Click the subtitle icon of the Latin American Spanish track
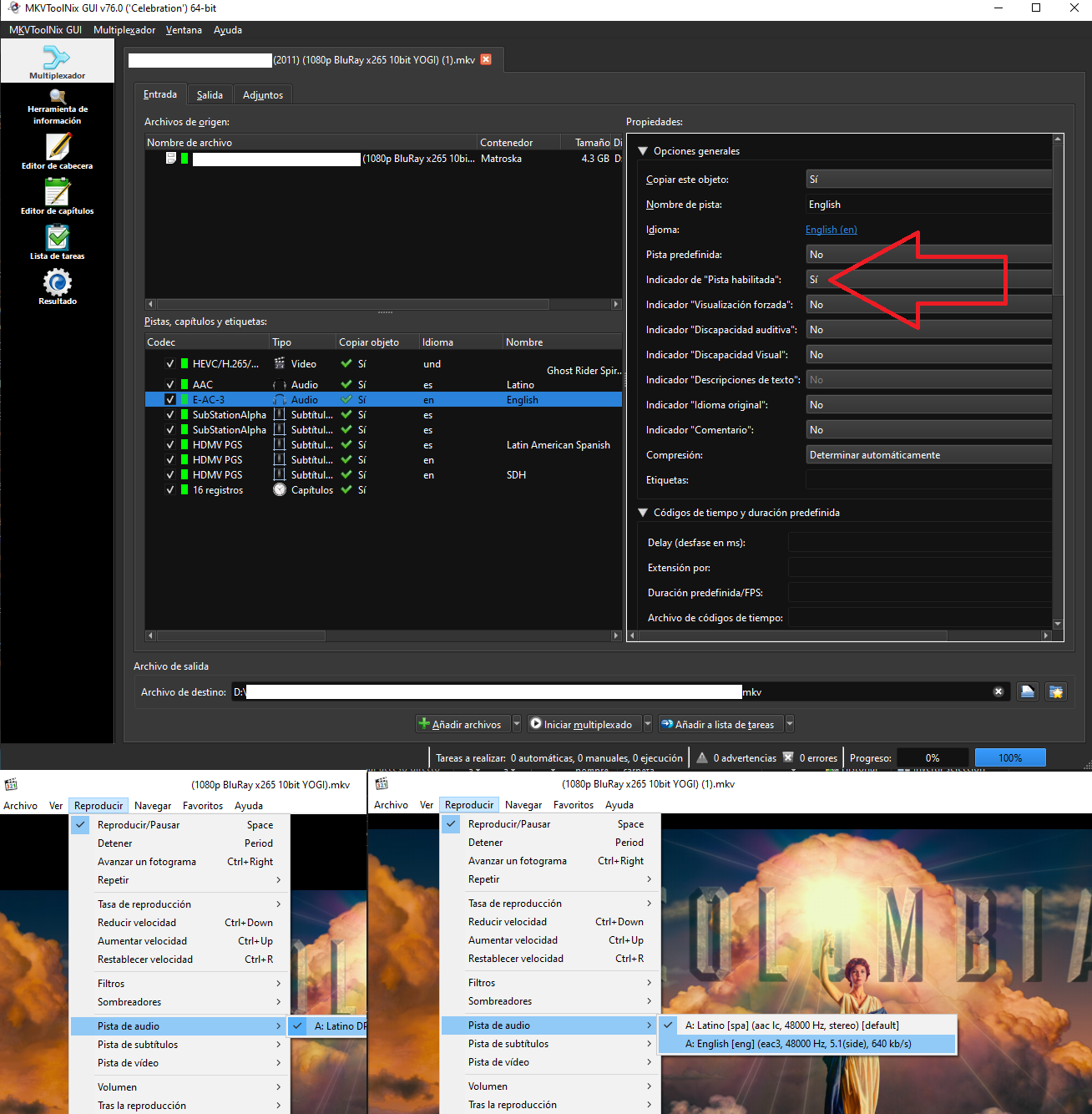1092x1114 pixels. tap(280, 445)
